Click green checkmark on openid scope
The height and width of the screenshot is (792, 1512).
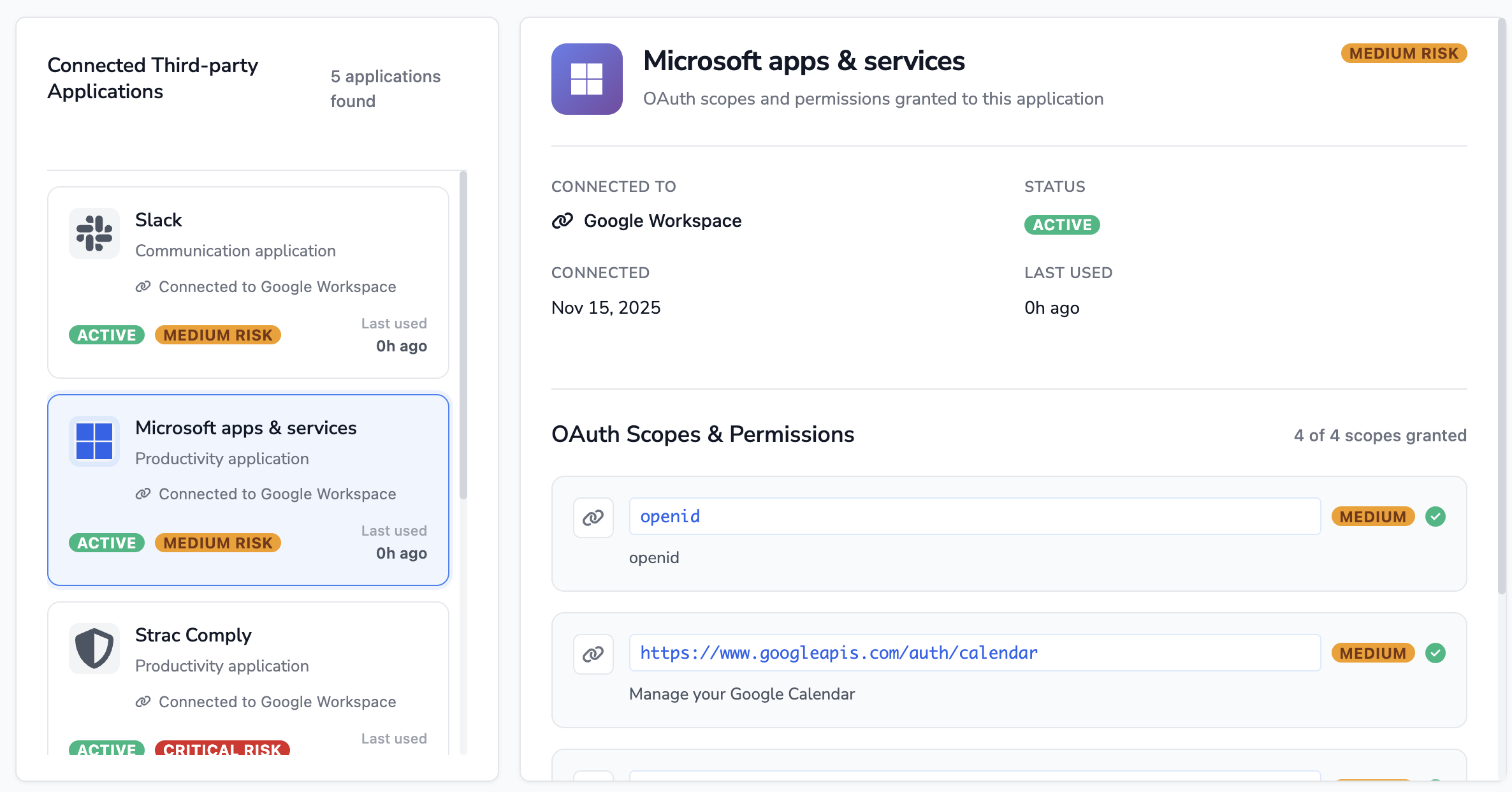[1436, 516]
